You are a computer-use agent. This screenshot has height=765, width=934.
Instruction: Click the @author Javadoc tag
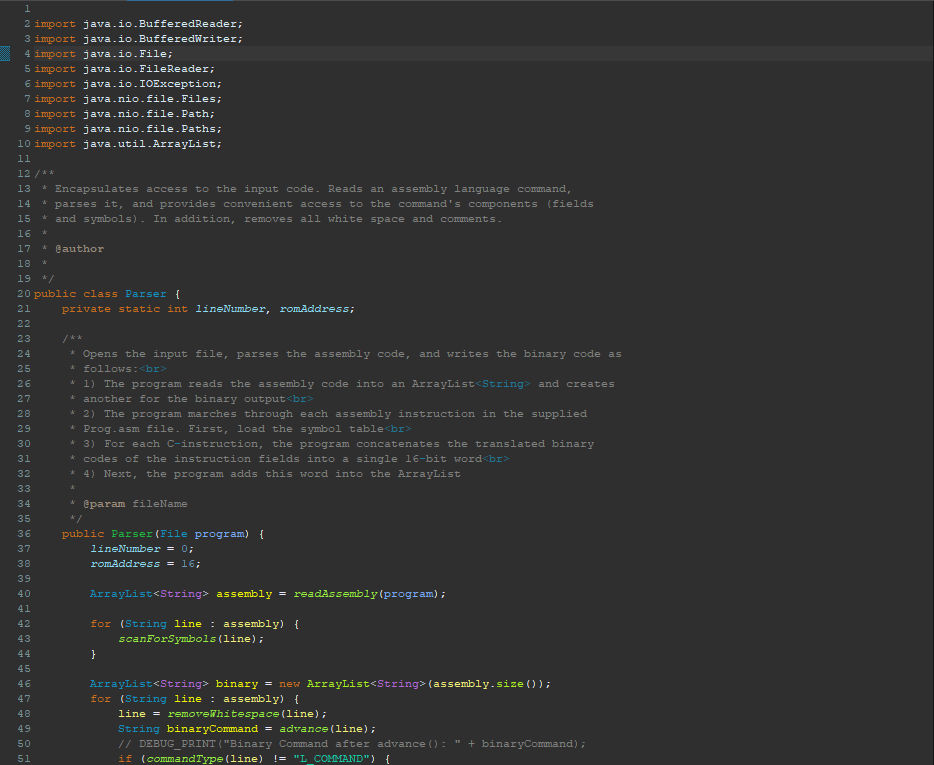[79, 249]
